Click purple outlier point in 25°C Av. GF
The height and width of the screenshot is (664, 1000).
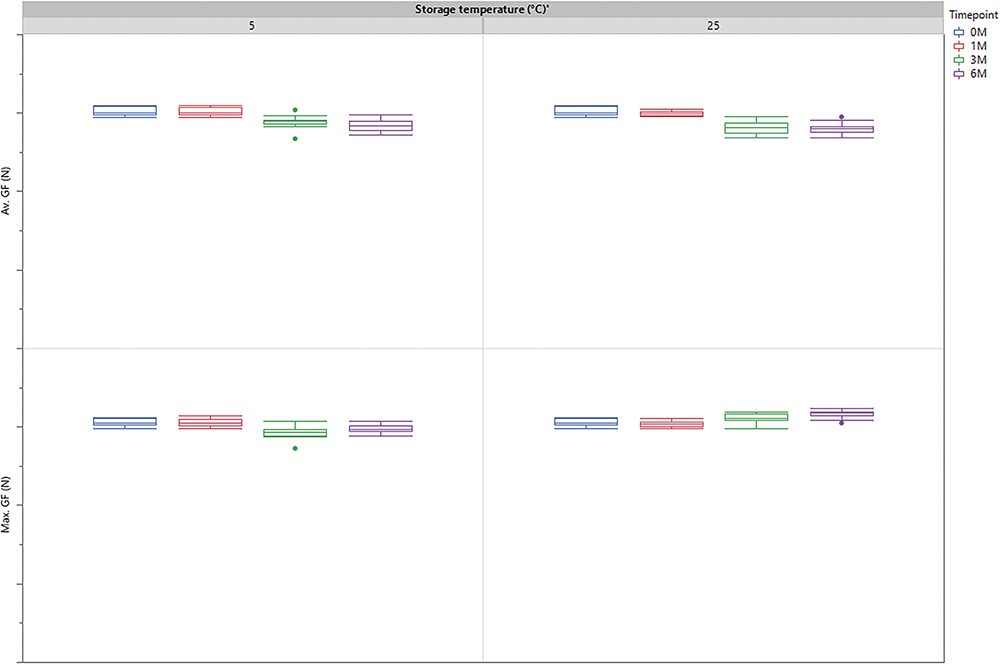[842, 117]
